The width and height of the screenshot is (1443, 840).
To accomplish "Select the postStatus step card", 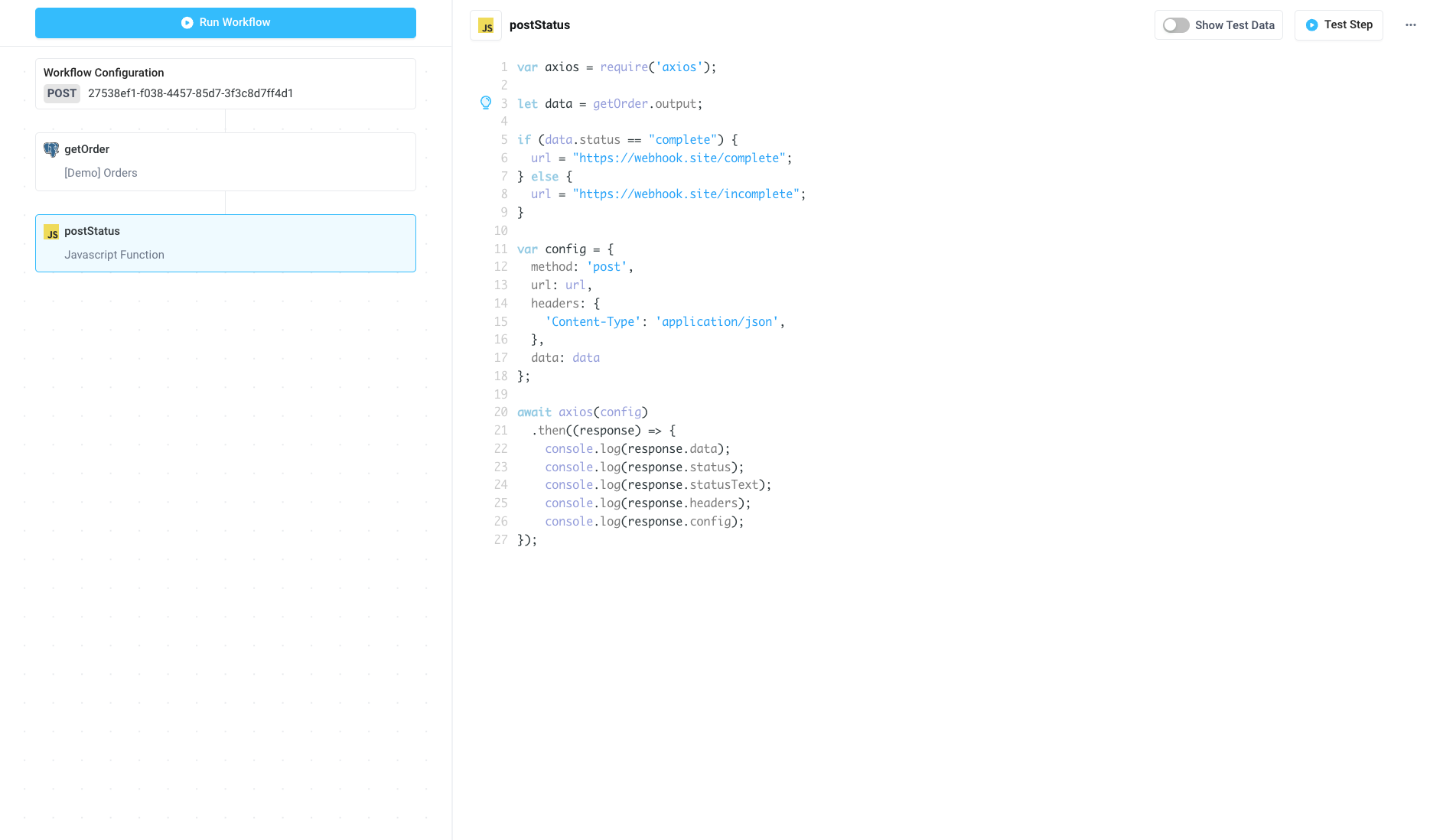I will point(226,243).
